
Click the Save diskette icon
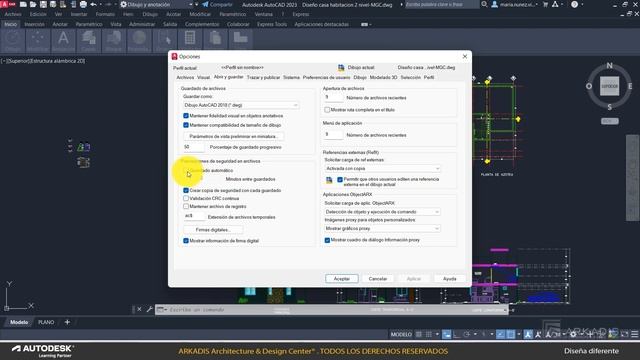(43, 4)
